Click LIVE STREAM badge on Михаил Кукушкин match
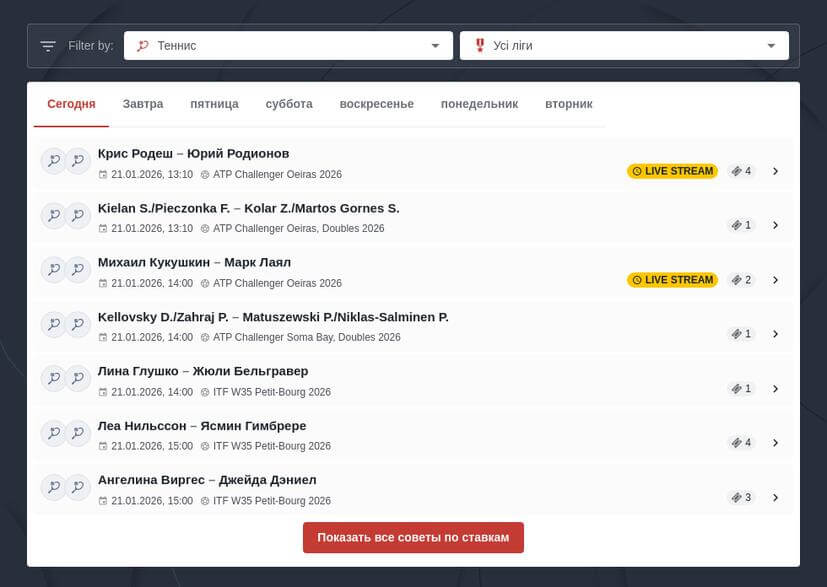 672,280
